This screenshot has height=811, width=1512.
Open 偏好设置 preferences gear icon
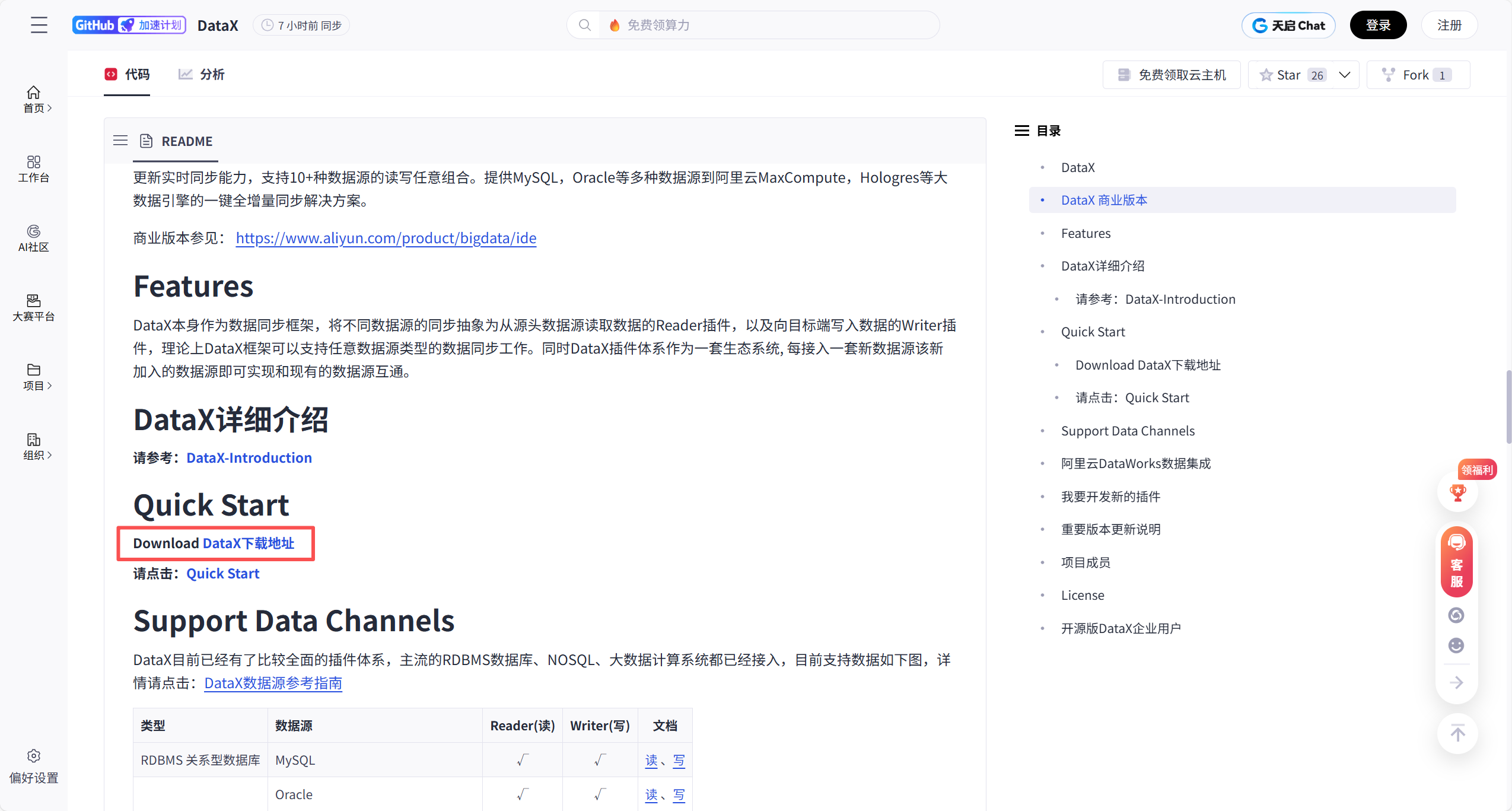pyautogui.click(x=34, y=755)
